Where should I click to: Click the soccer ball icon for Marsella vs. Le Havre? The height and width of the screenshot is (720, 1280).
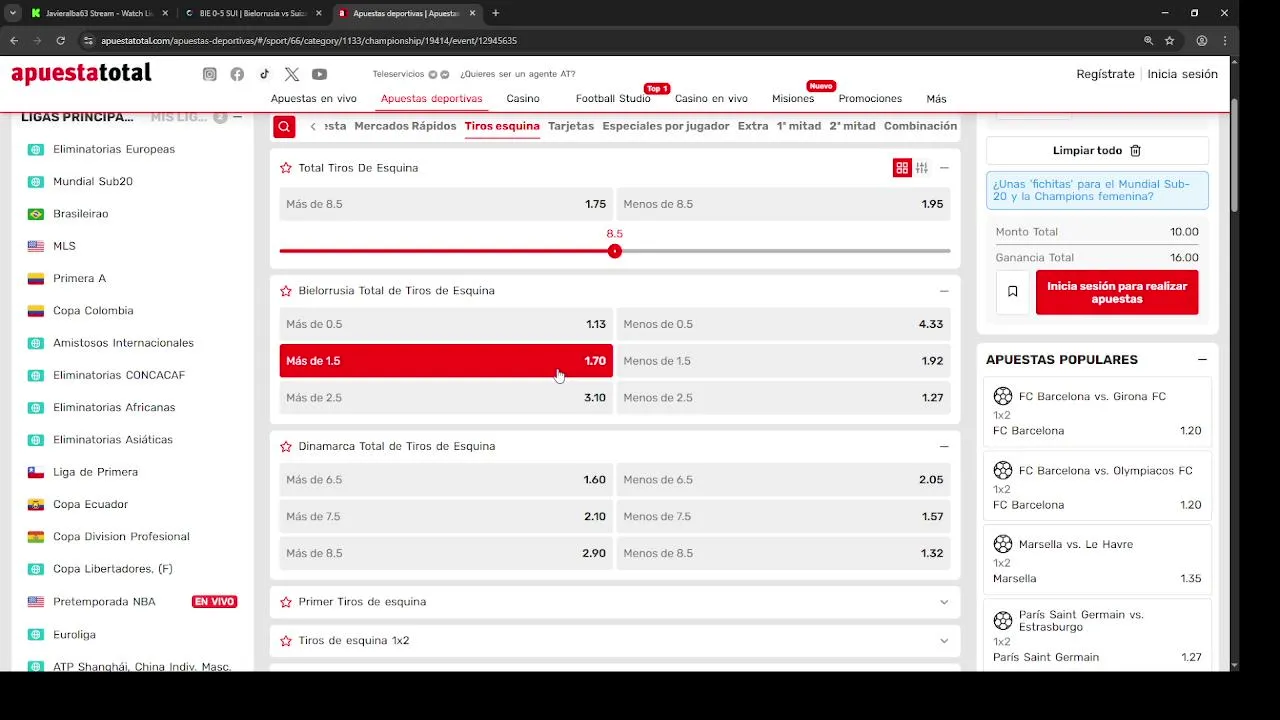tap(1003, 544)
